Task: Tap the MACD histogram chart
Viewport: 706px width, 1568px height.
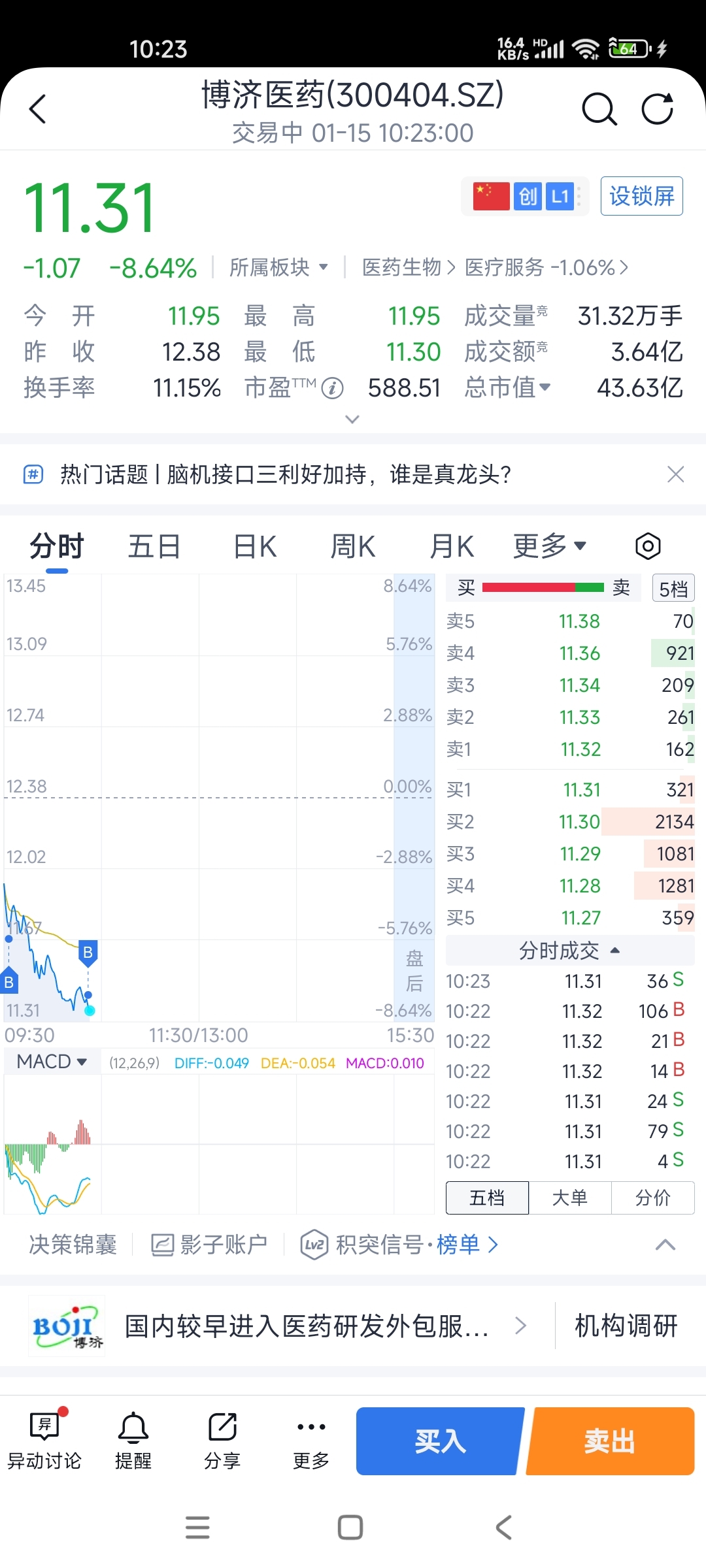Action: (x=218, y=1143)
